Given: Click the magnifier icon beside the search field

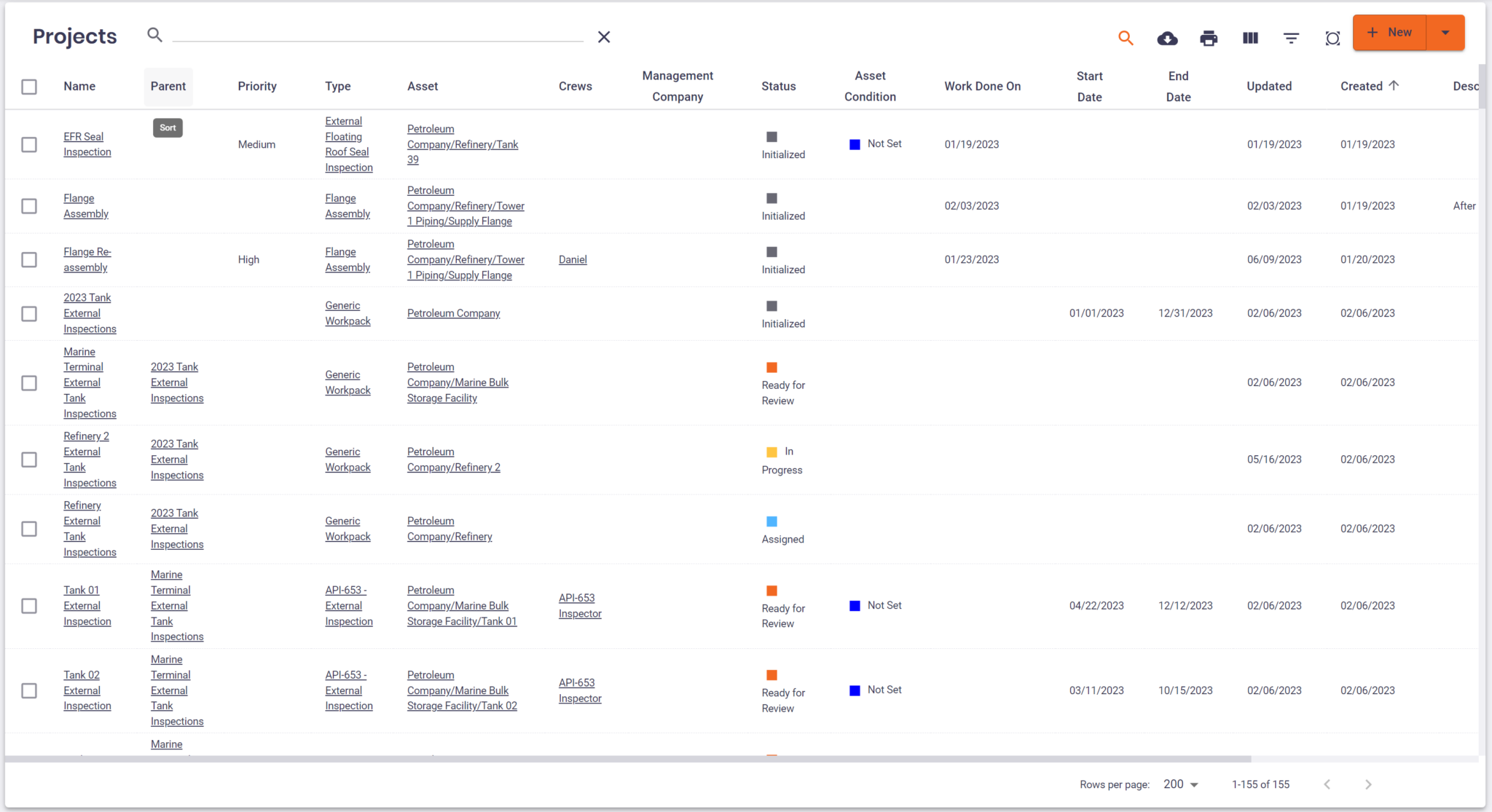Looking at the screenshot, I should [154, 34].
